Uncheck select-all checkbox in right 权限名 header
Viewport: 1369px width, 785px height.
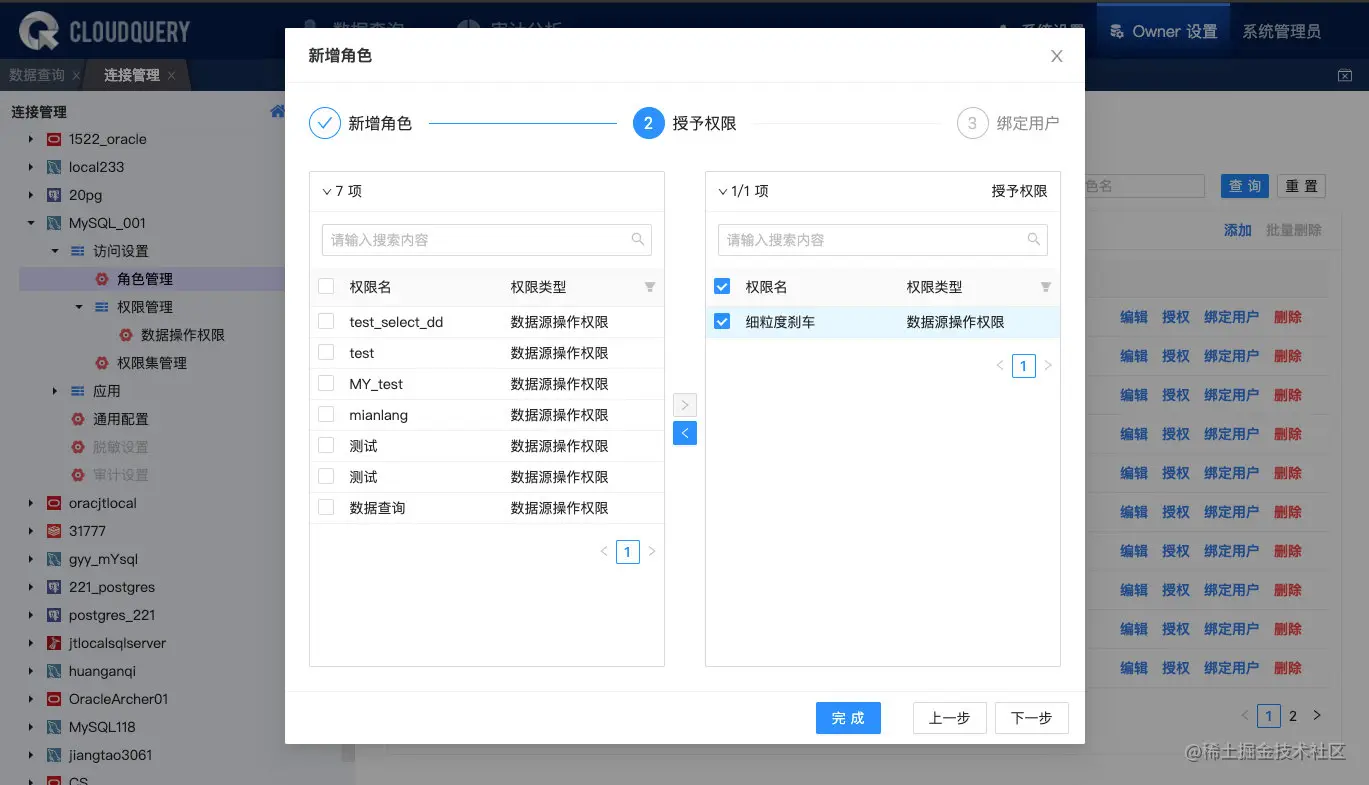pos(722,287)
